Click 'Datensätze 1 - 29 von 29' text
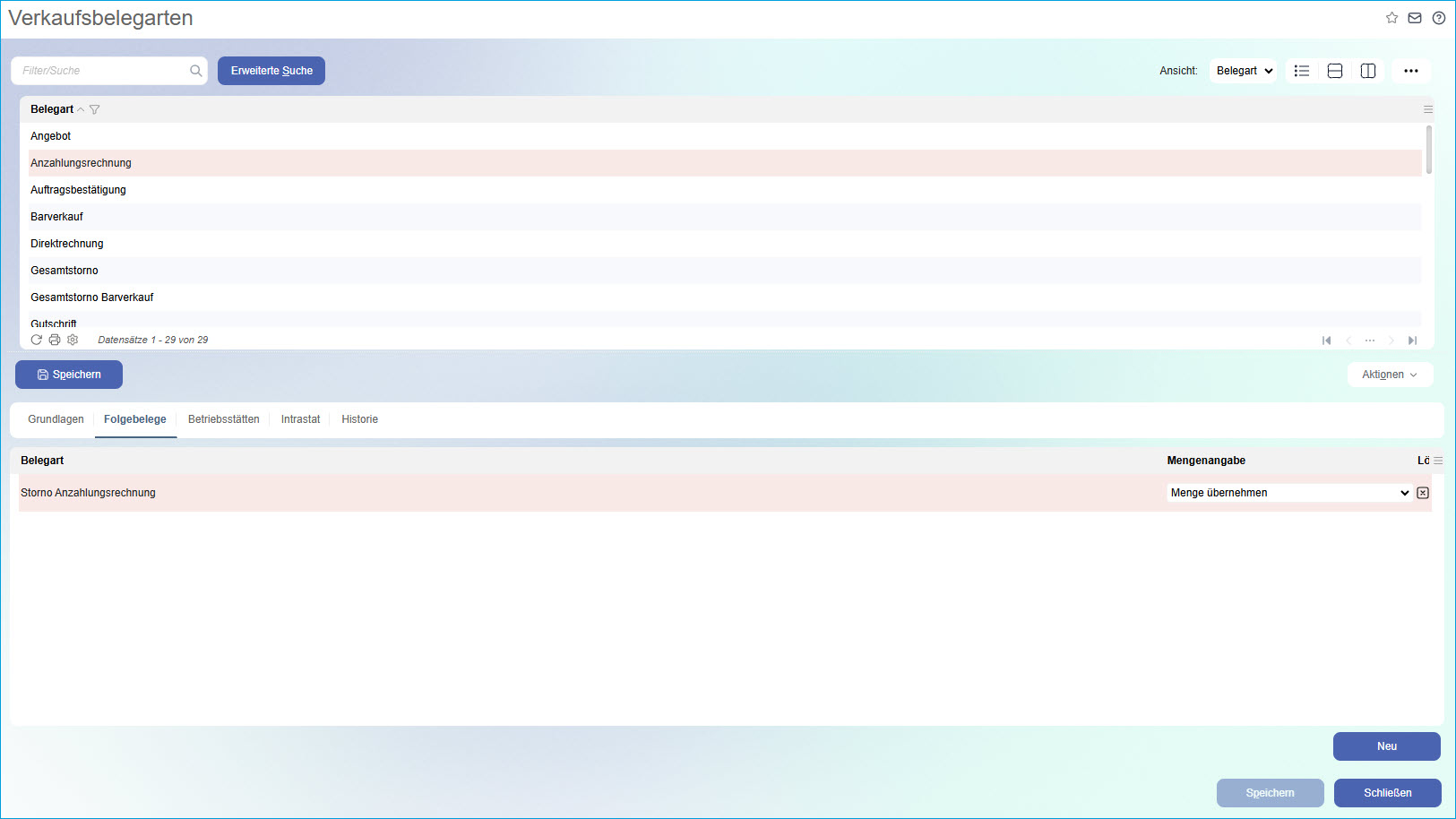The width and height of the screenshot is (1456, 819). tap(153, 340)
